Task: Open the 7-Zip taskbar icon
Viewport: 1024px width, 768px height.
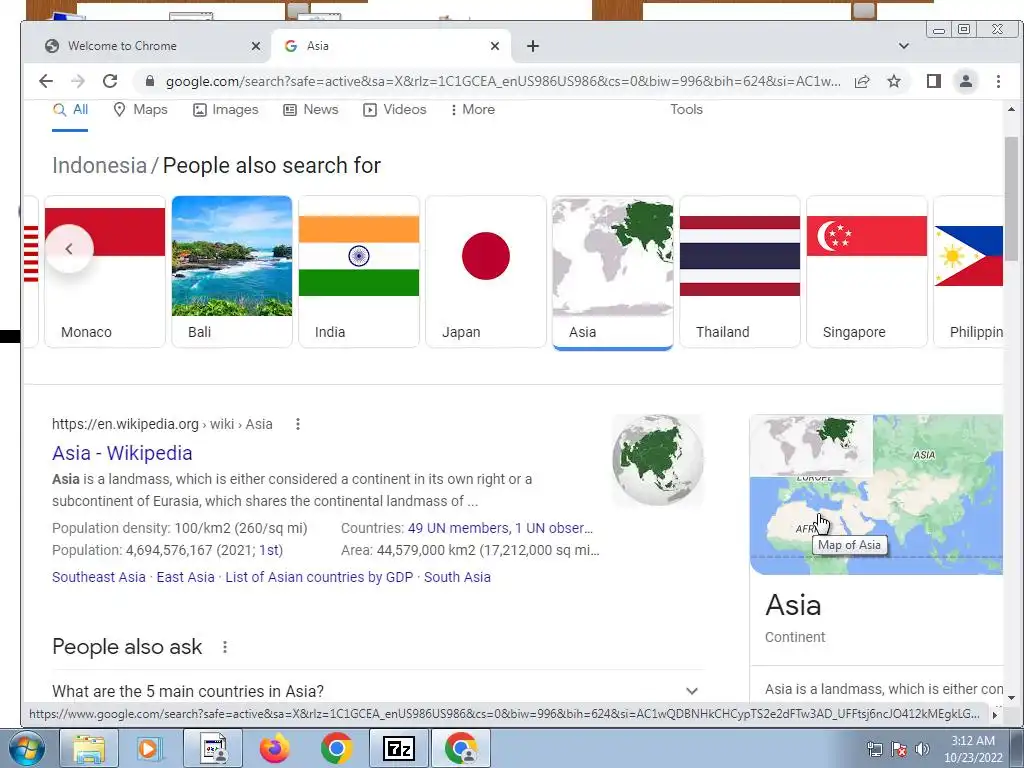Action: (x=398, y=749)
